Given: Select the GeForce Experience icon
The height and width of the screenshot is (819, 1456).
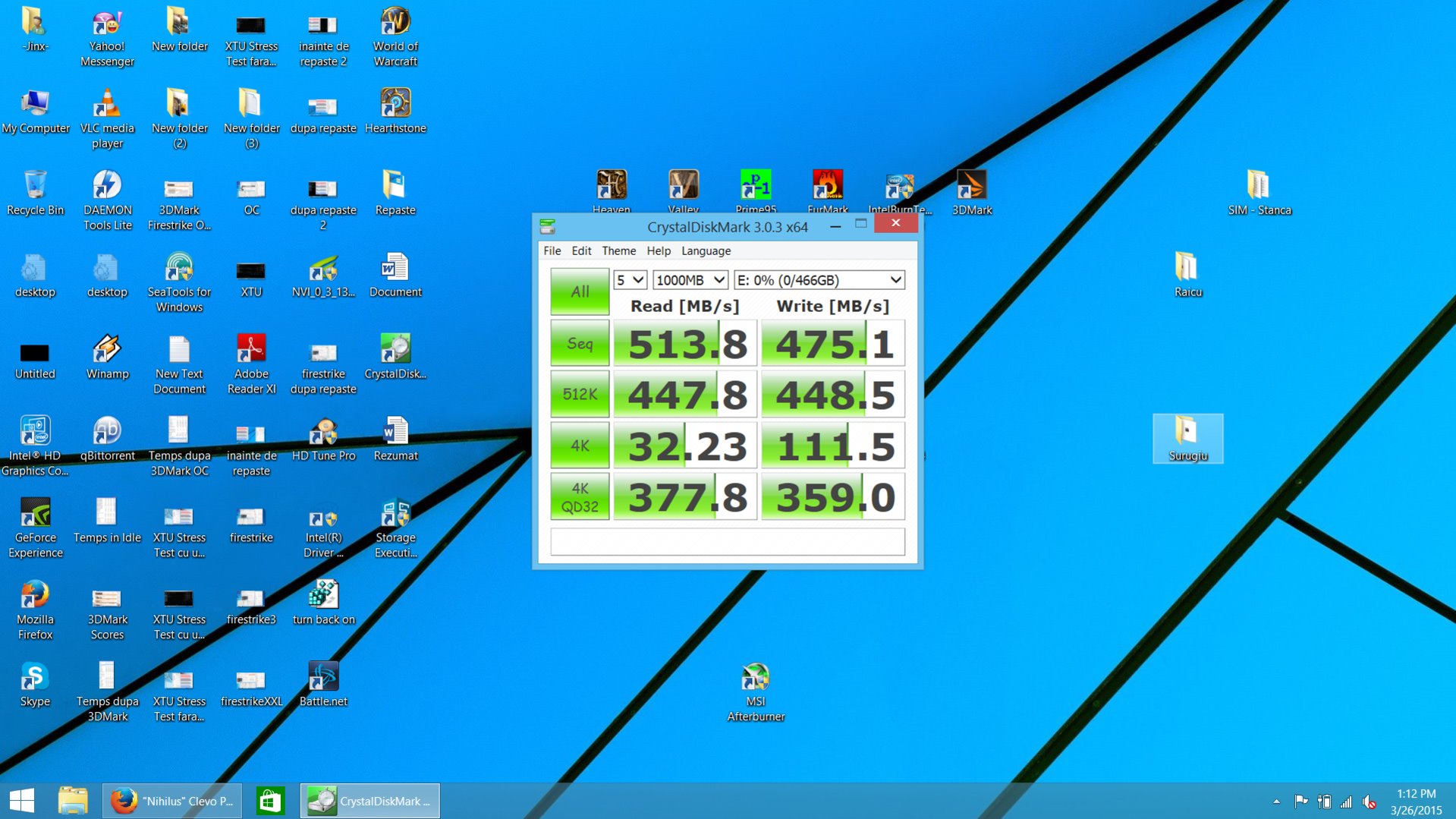Looking at the screenshot, I should [x=35, y=529].
